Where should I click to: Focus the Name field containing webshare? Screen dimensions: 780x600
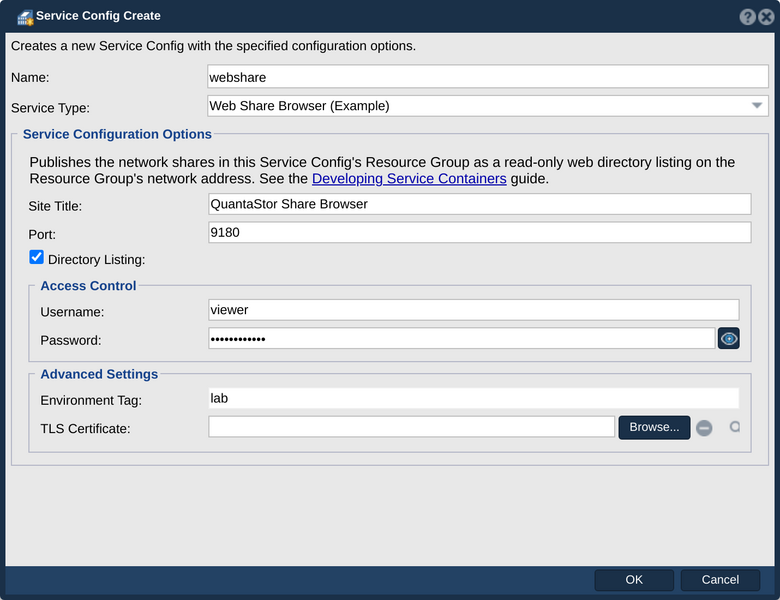[x=488, y=77]
